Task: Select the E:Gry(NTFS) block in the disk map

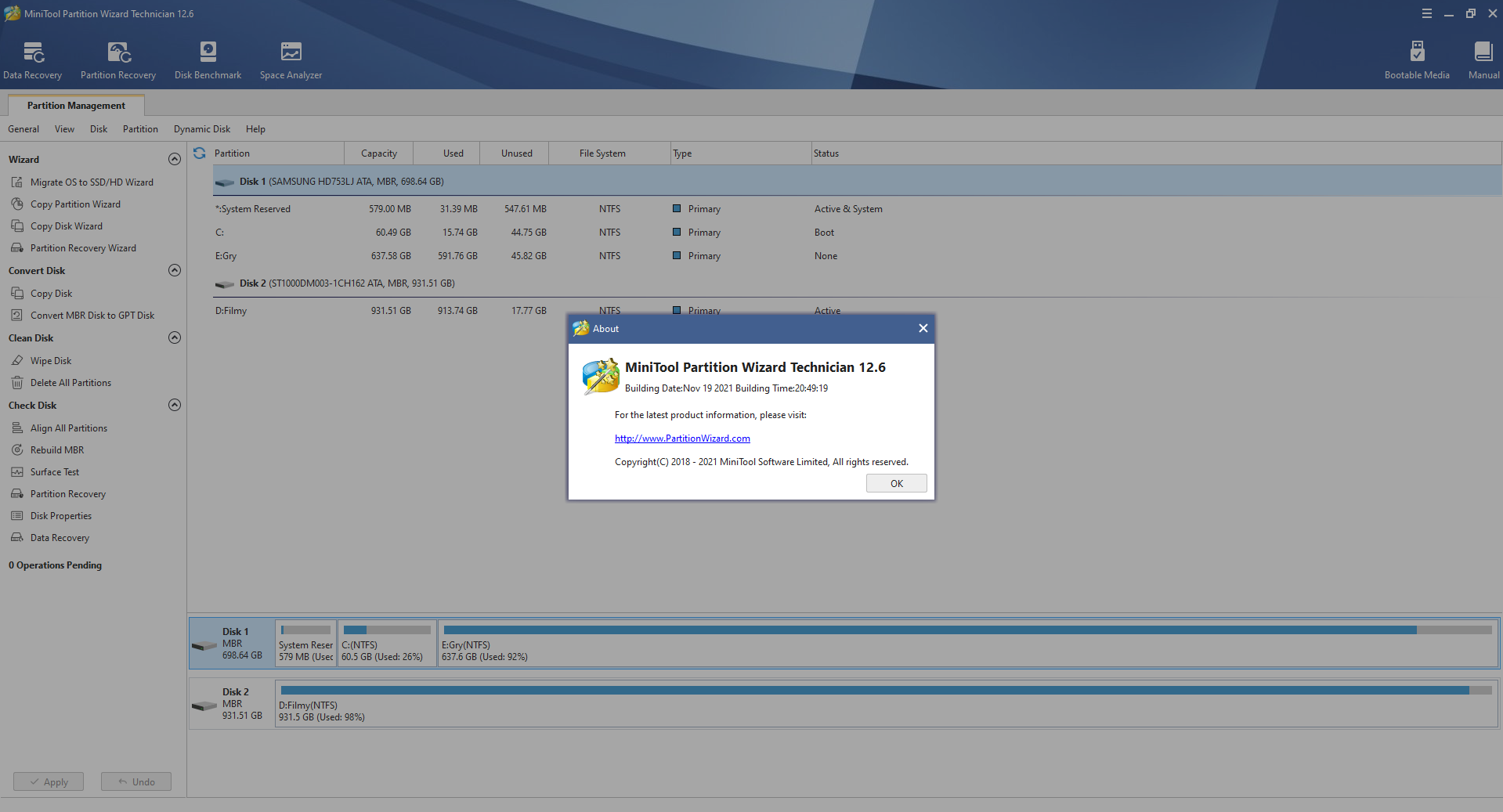Action: tap(968, 643)
